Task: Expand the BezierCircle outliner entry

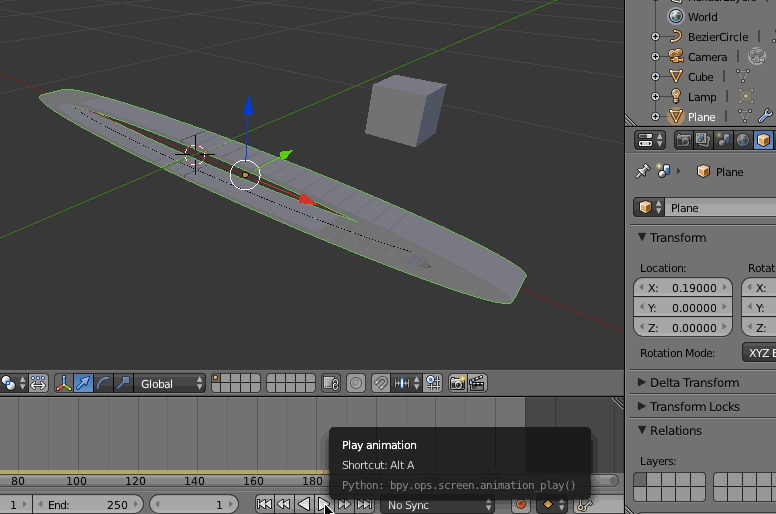Action: [655, 37]
